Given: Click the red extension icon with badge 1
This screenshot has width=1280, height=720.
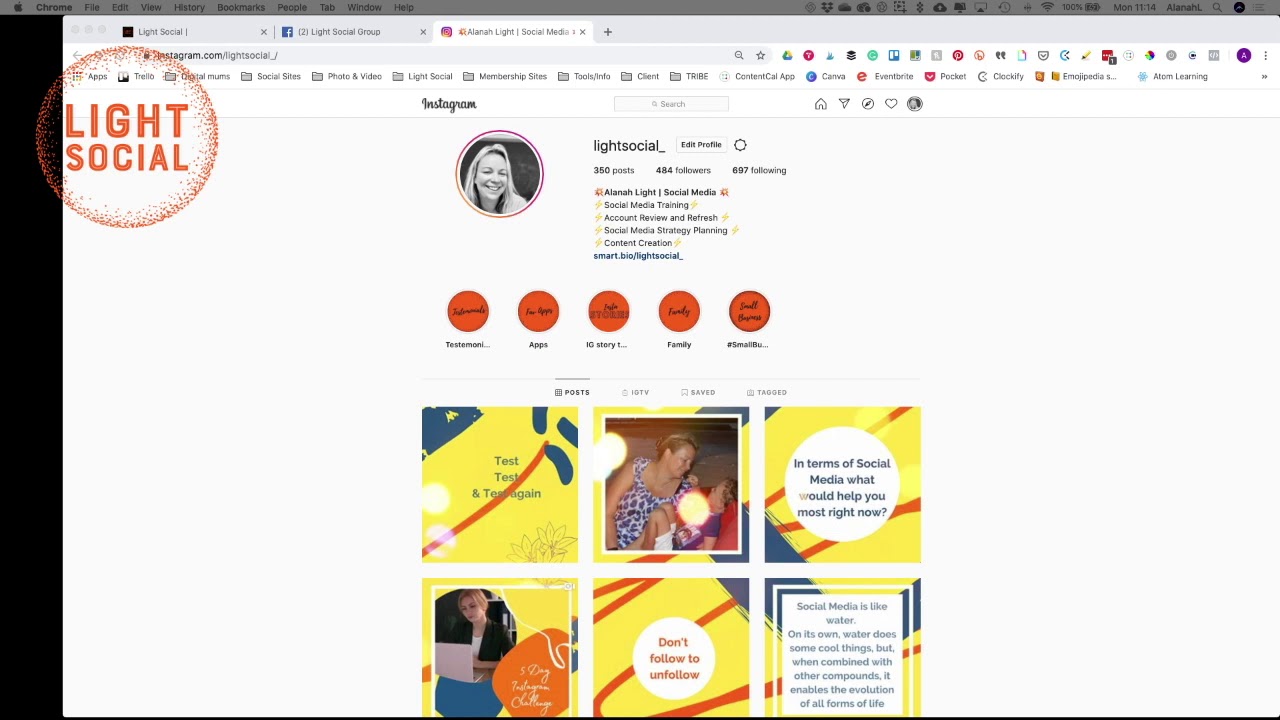Looking at the screenshot, I should (1108, 57).
